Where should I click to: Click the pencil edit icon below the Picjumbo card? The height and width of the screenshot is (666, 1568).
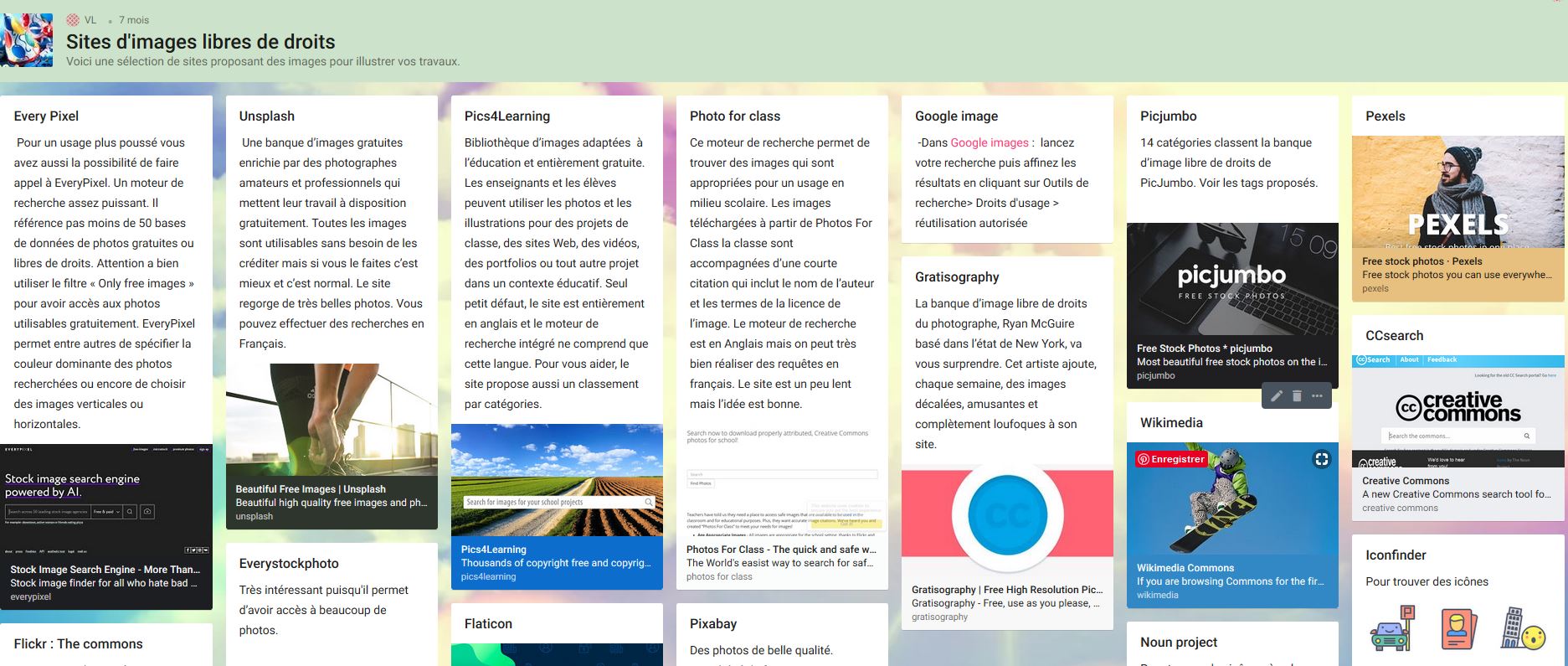click(1276, 396)
